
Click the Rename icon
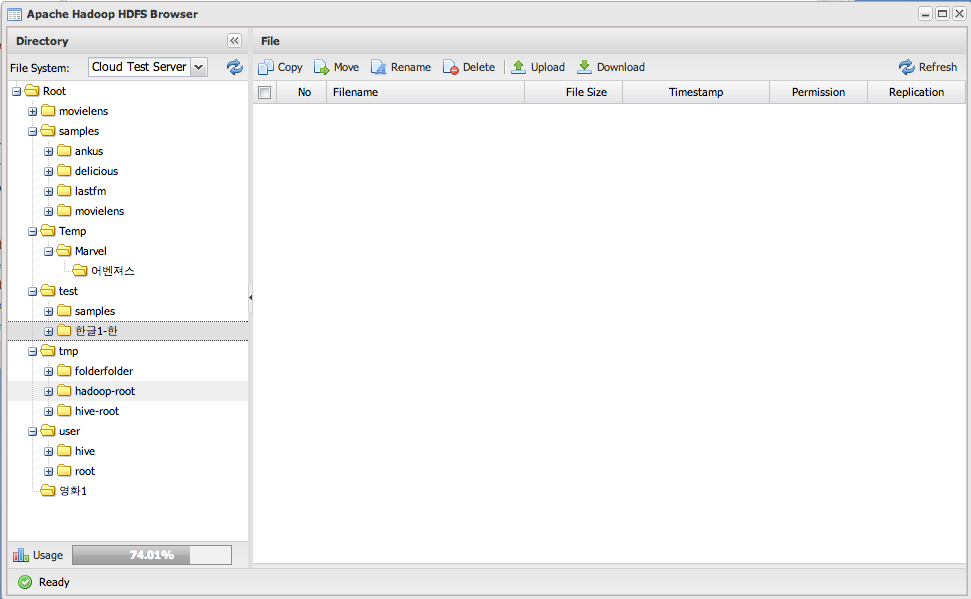coord(378,67)
